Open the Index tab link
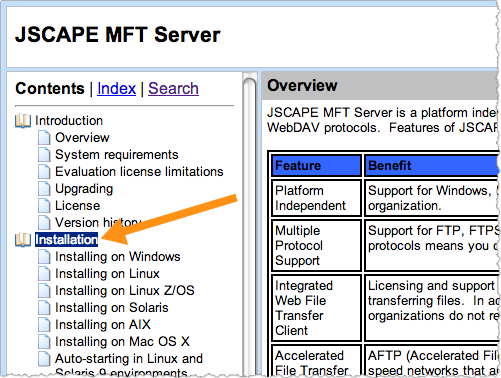The image size is (501, 378). click(x=117, y=89)
